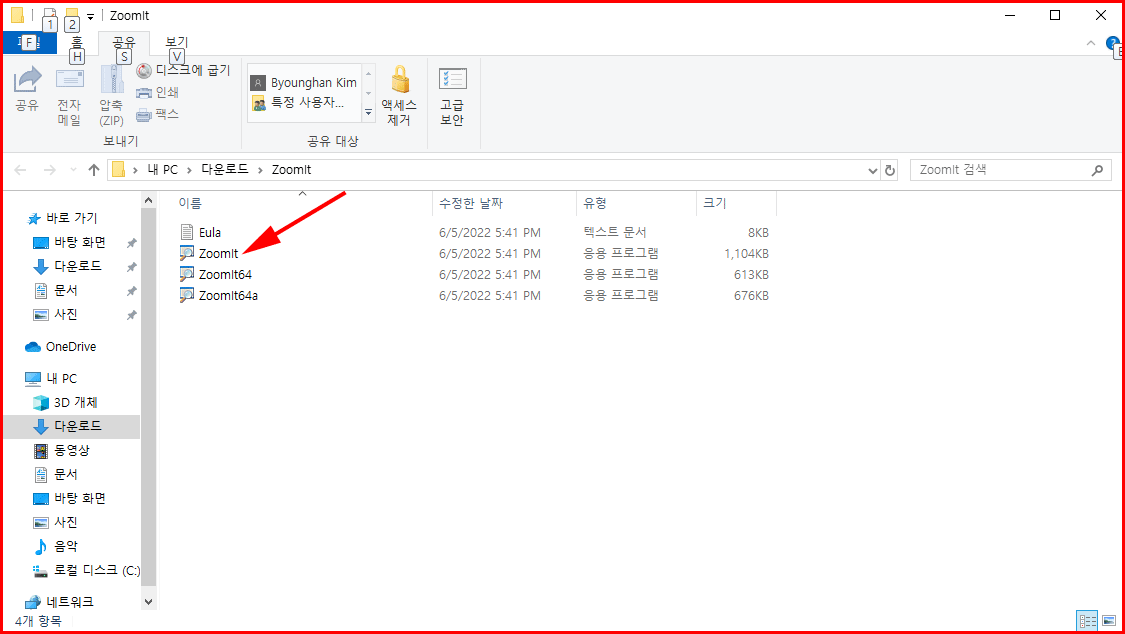Open pinned Downloads (다운로드) under Quick access

(77, 266)
